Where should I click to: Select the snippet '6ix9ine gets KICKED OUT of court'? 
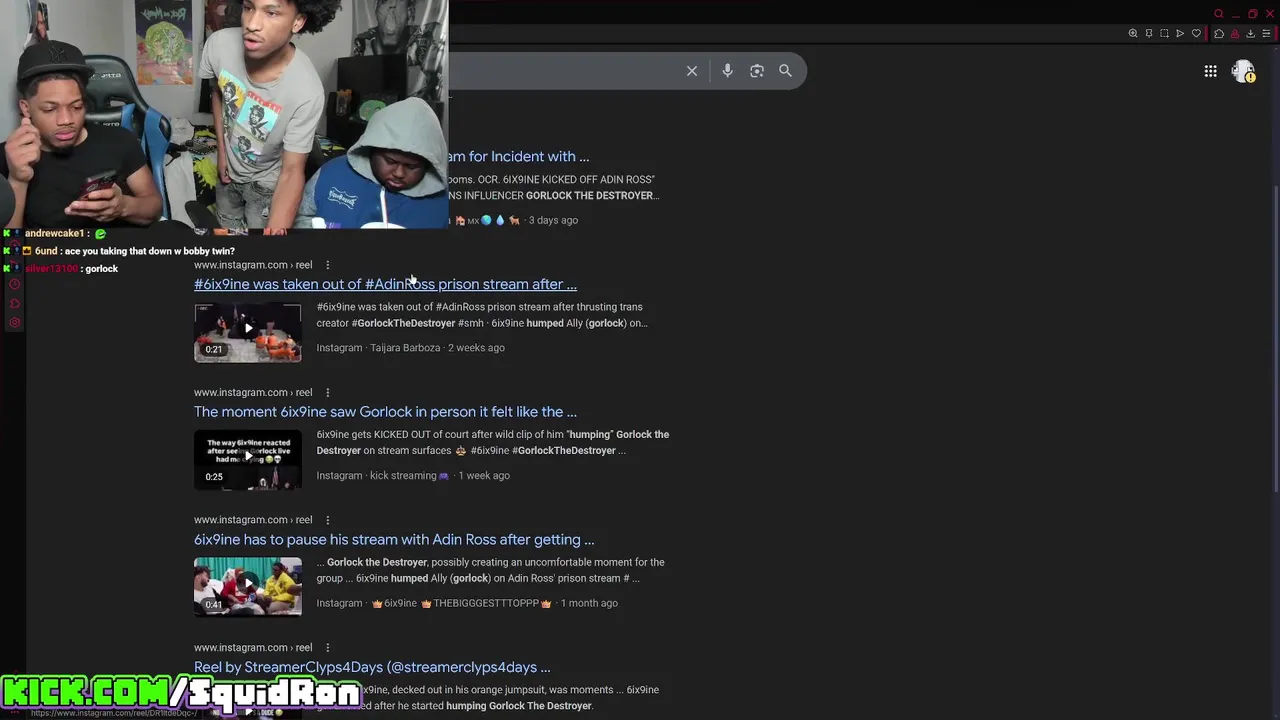(x=493, y=443)
